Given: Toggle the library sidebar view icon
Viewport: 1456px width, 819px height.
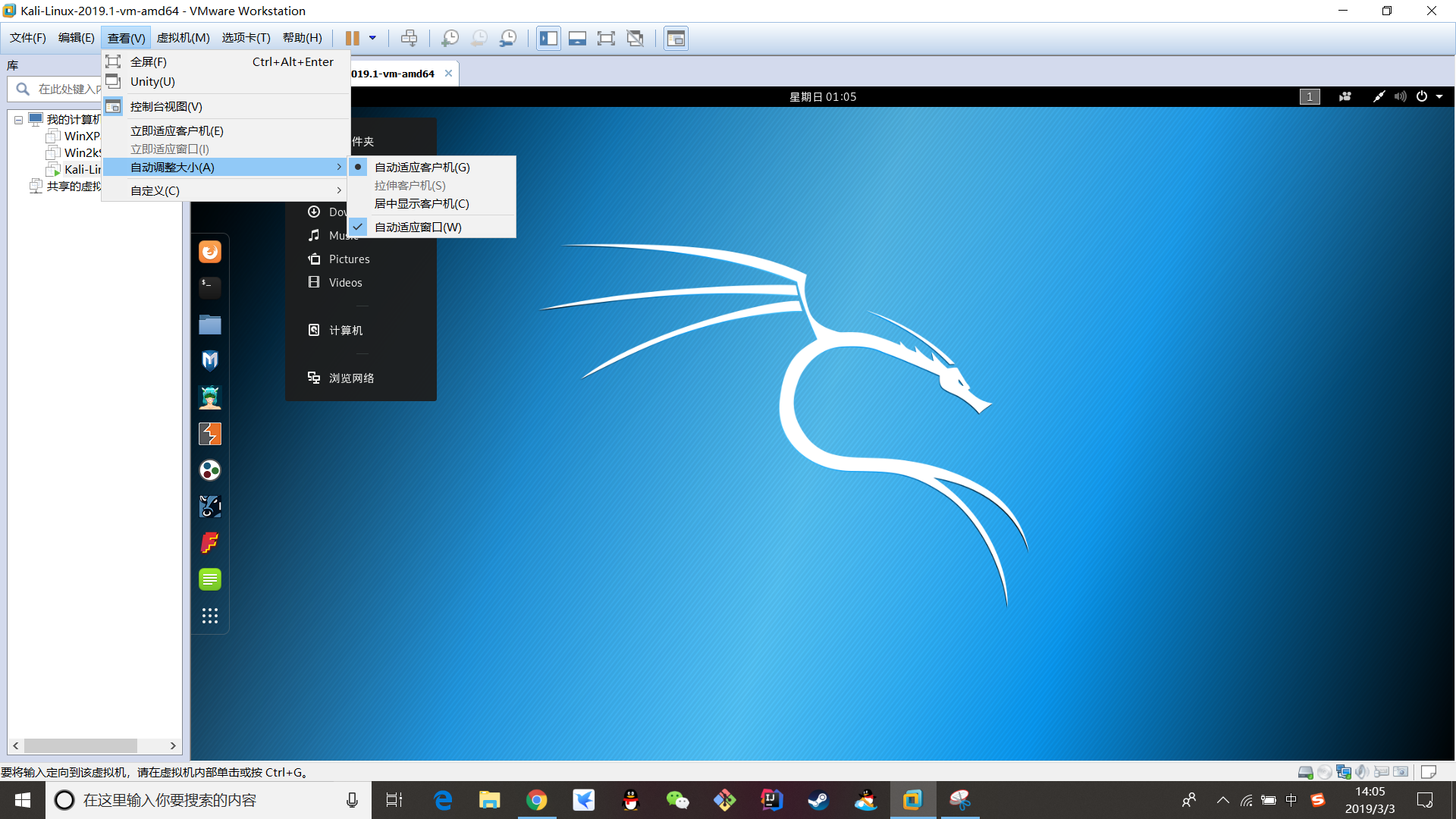Looking at the screenshot, I should click(x=548, y=38).
